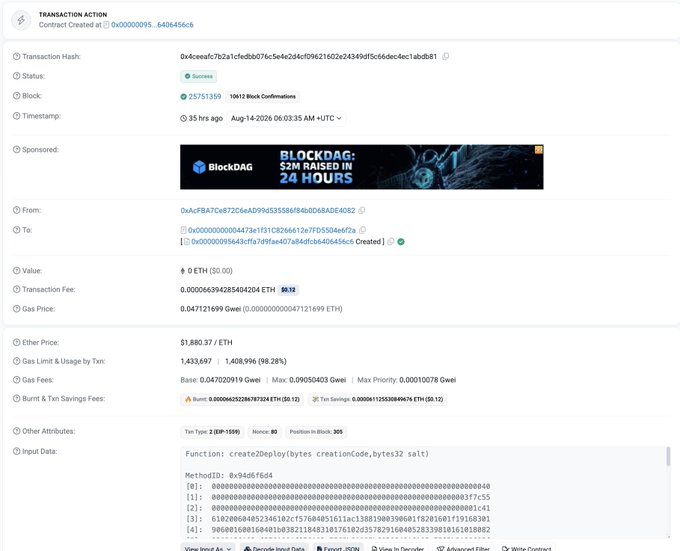The image size is (680, 551).
Task: Click the green check icon before block 25751359
Action: tap(183, 96)
